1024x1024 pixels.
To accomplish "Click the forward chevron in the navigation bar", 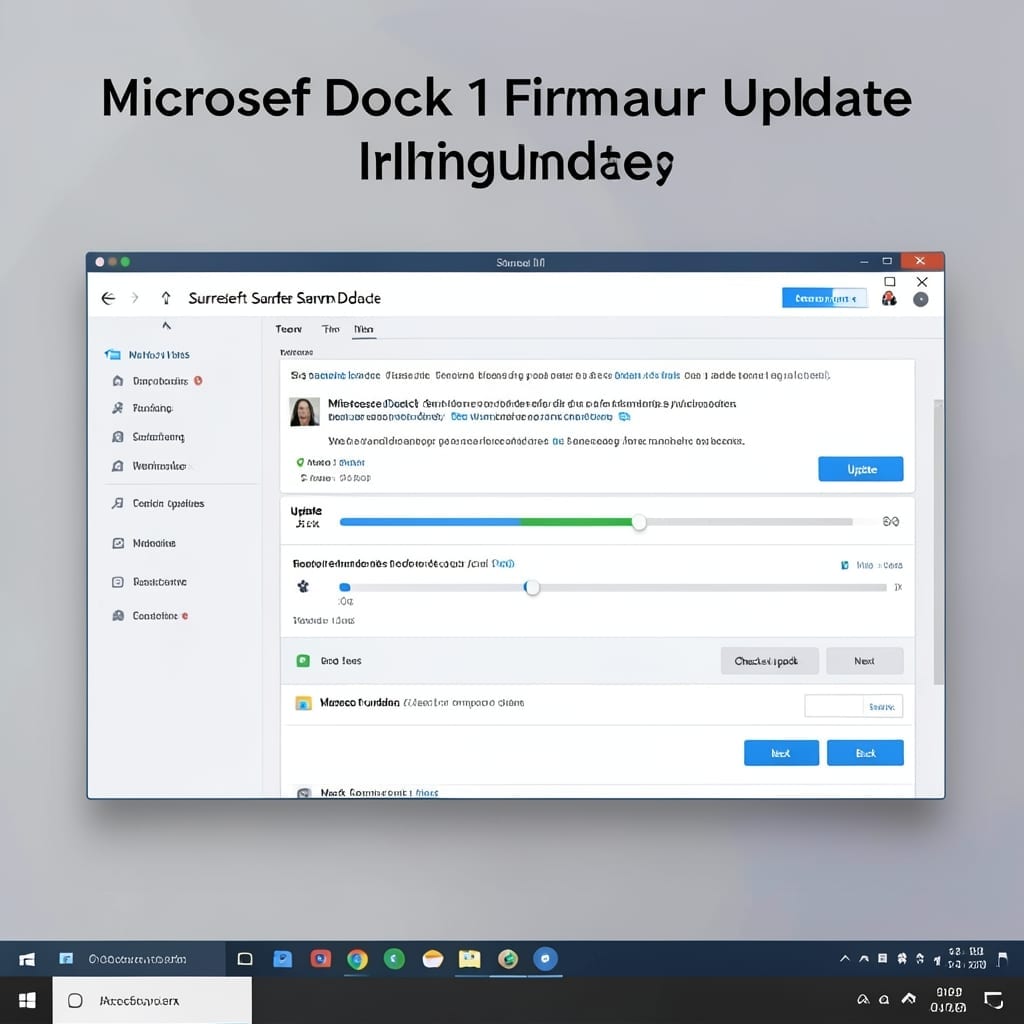I will click(x=135, y=298).
